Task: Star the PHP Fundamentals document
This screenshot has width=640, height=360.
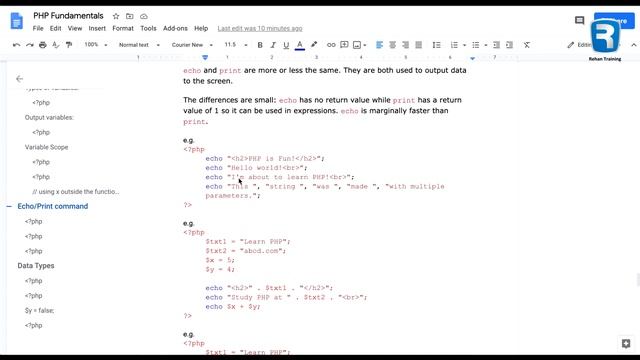Action: pyautogui.click(x=116, y=16)
